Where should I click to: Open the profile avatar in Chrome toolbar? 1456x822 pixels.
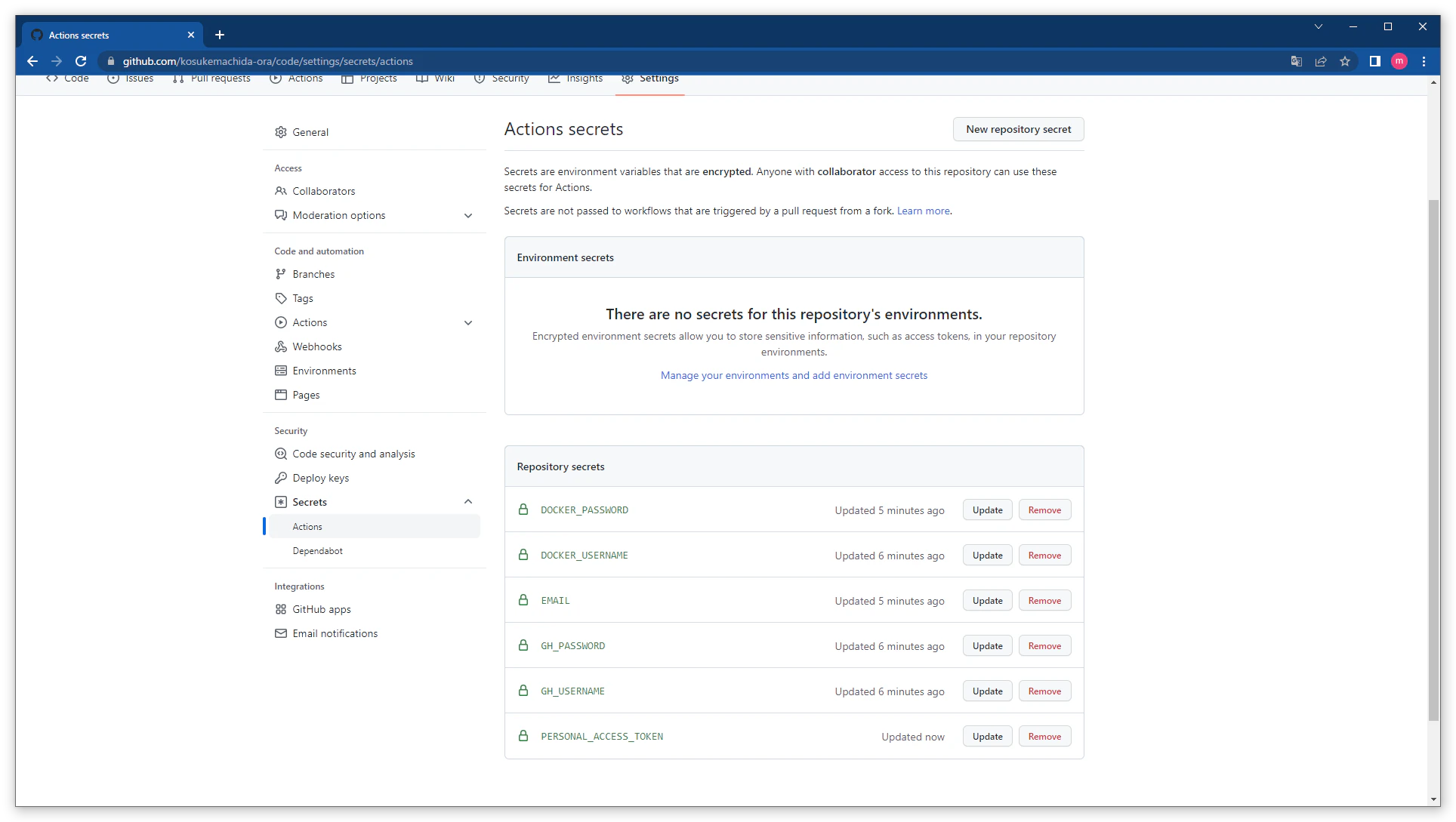coord(1399,61)
